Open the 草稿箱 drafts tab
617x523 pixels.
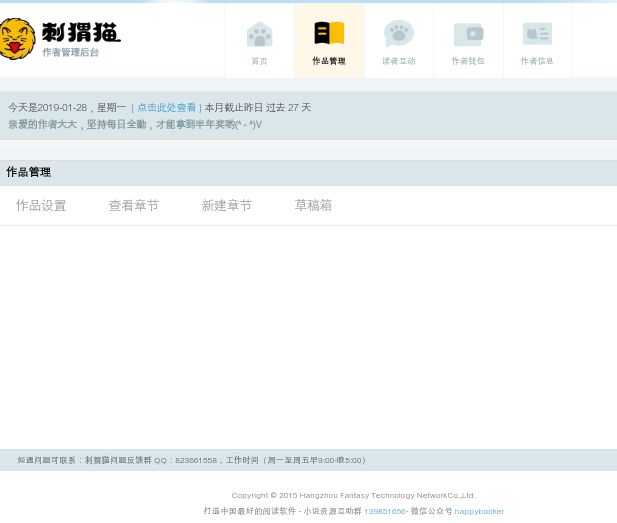pyautogui.click(x=313, y=205)
